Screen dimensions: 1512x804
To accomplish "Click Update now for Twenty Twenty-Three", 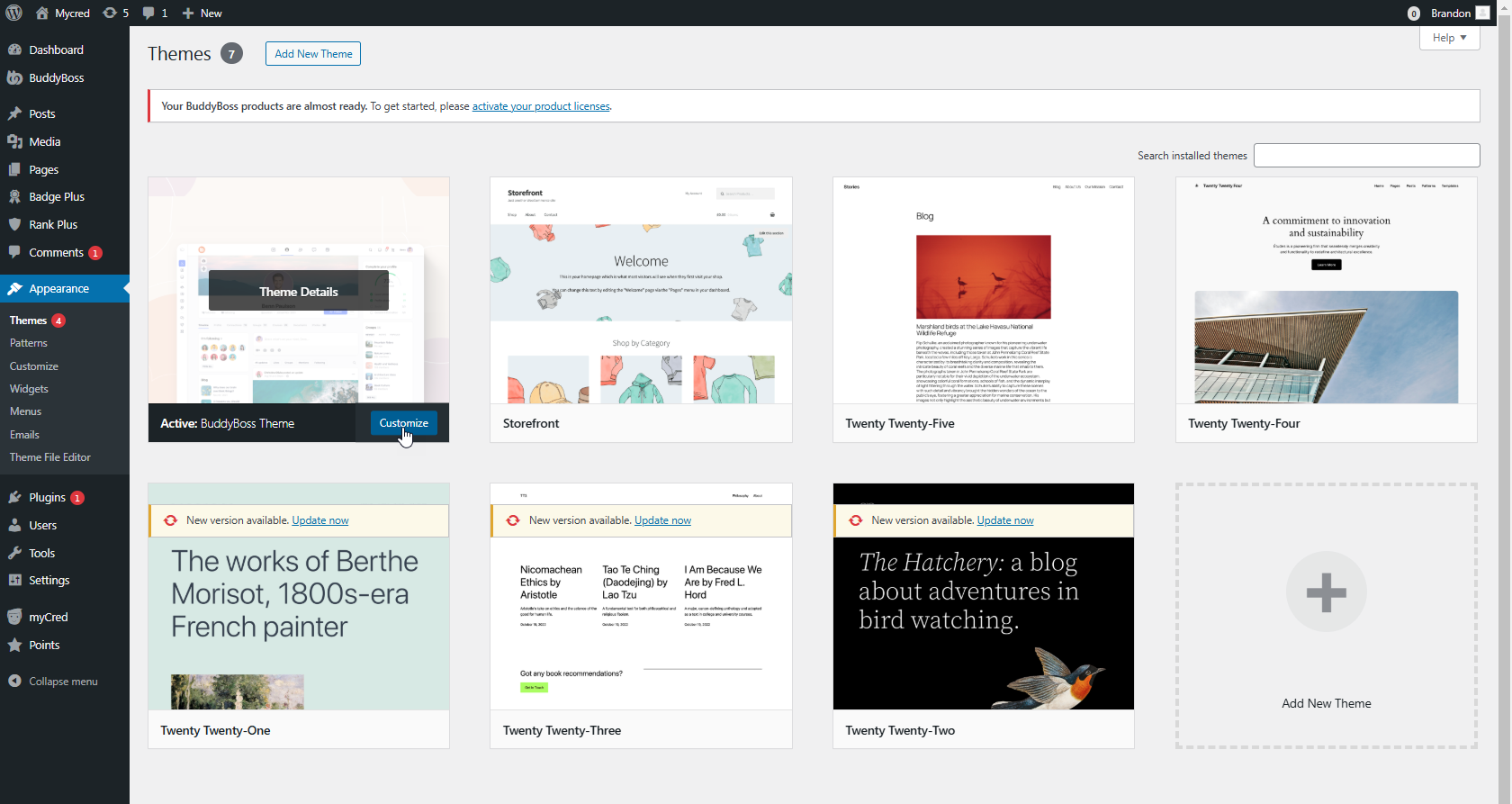I will tap(662, 520).
